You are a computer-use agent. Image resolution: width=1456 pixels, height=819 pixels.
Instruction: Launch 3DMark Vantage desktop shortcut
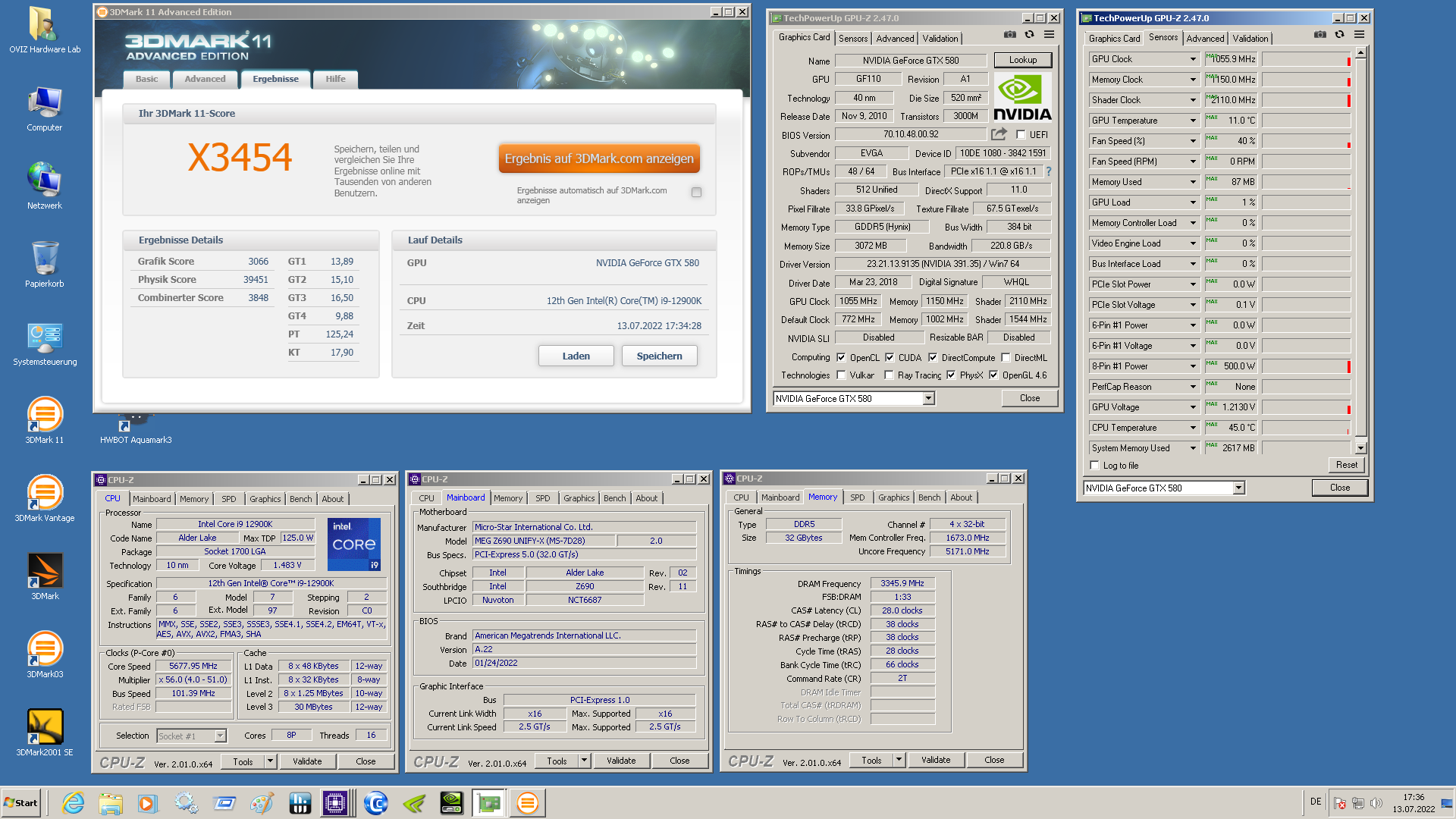coord(45,498)
